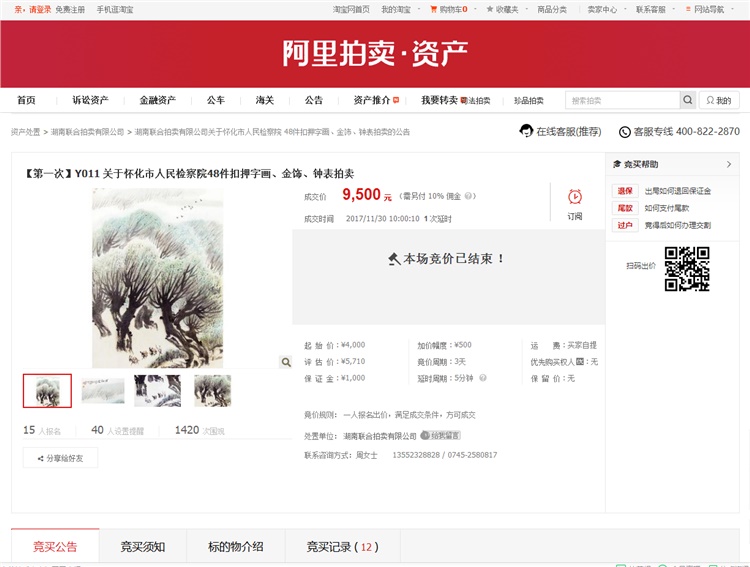
Task: Click the 手机逛淘宝 link
Action: tap(115, 9)
